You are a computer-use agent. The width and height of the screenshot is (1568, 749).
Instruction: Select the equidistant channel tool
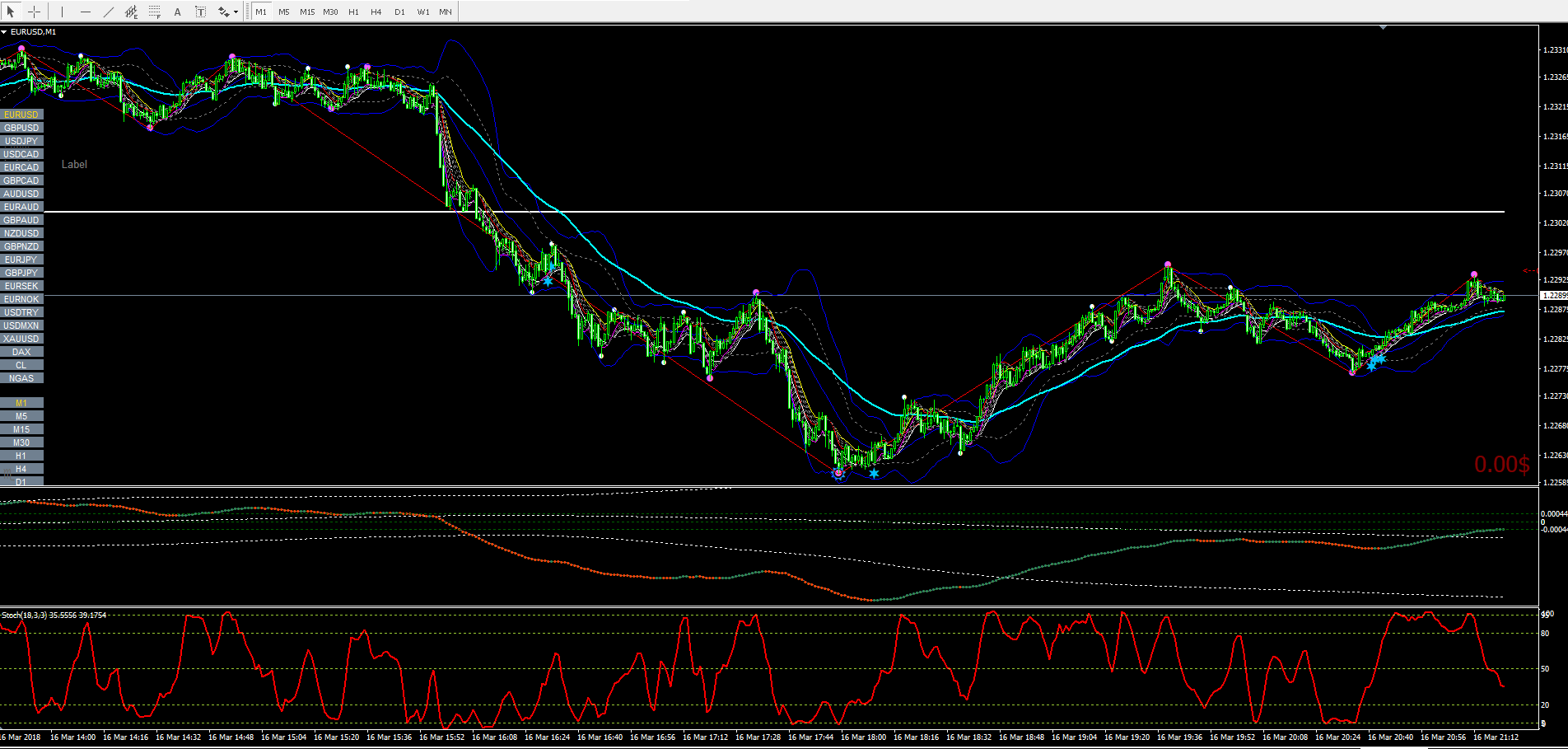[131, 12]
